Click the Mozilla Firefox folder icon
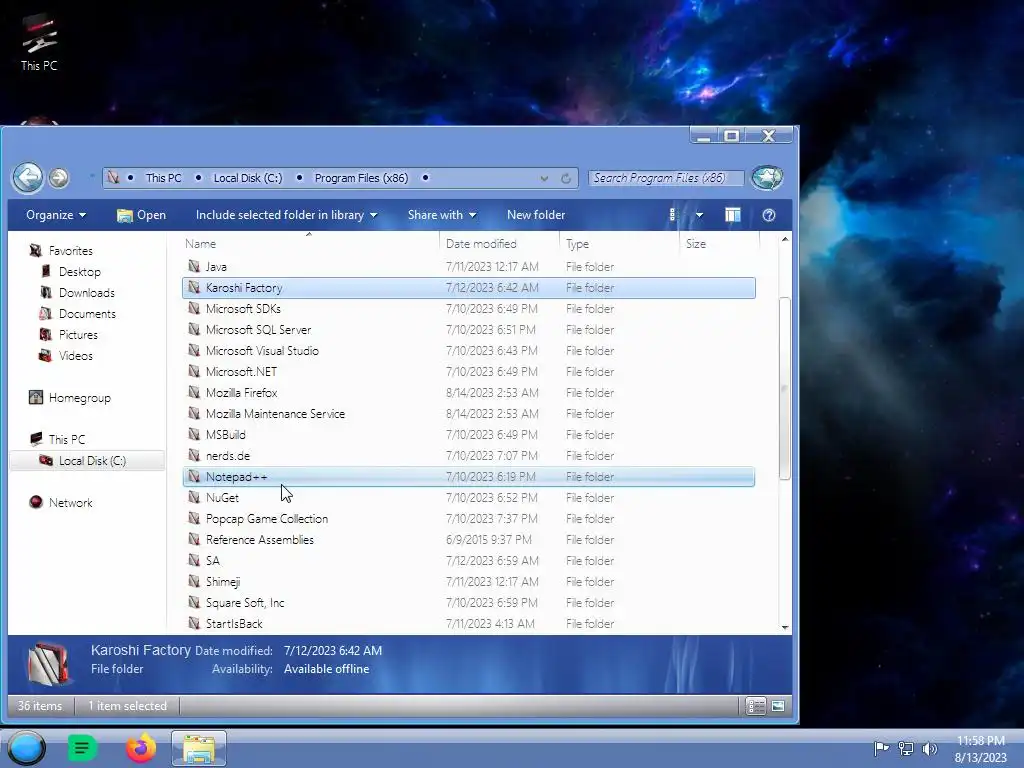1024x768 pixels. click(x=194, y=392)
